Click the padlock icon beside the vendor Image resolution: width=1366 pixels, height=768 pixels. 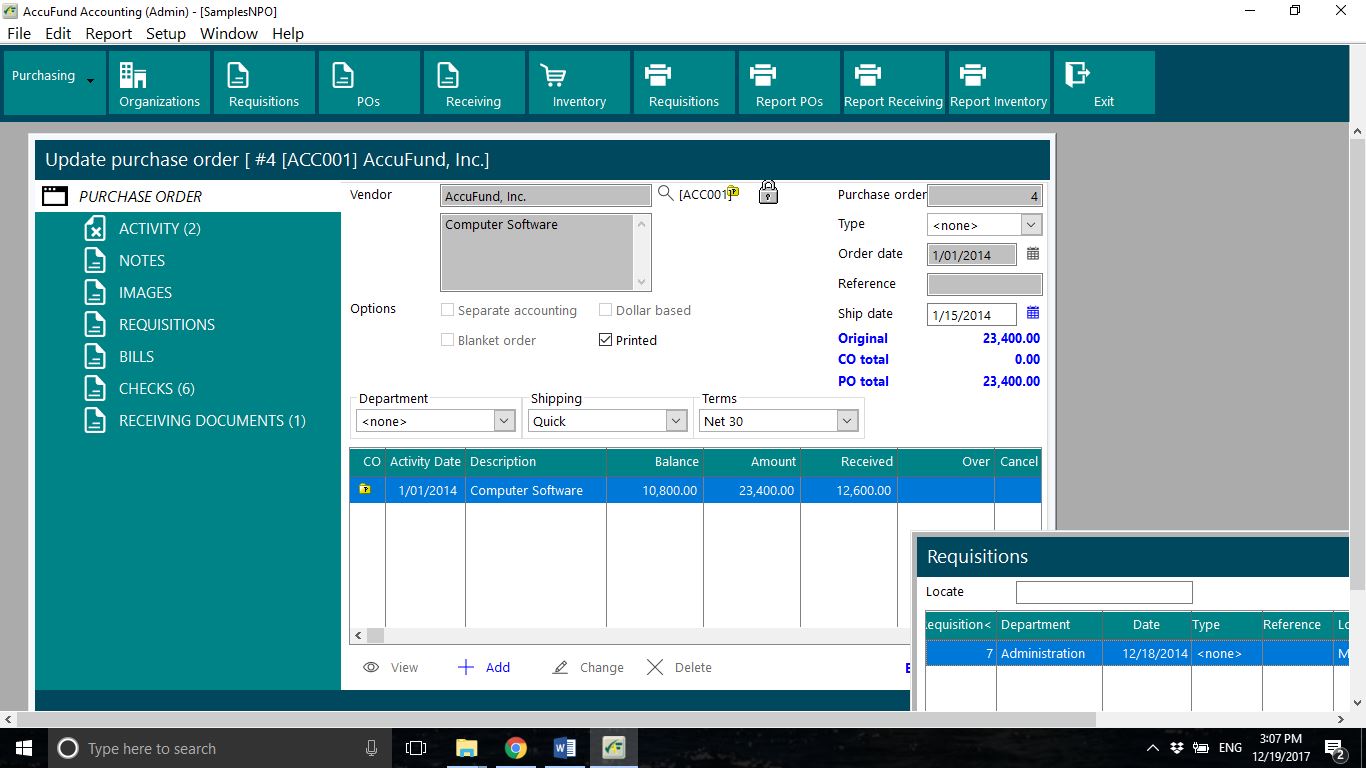tap(768, 191)
